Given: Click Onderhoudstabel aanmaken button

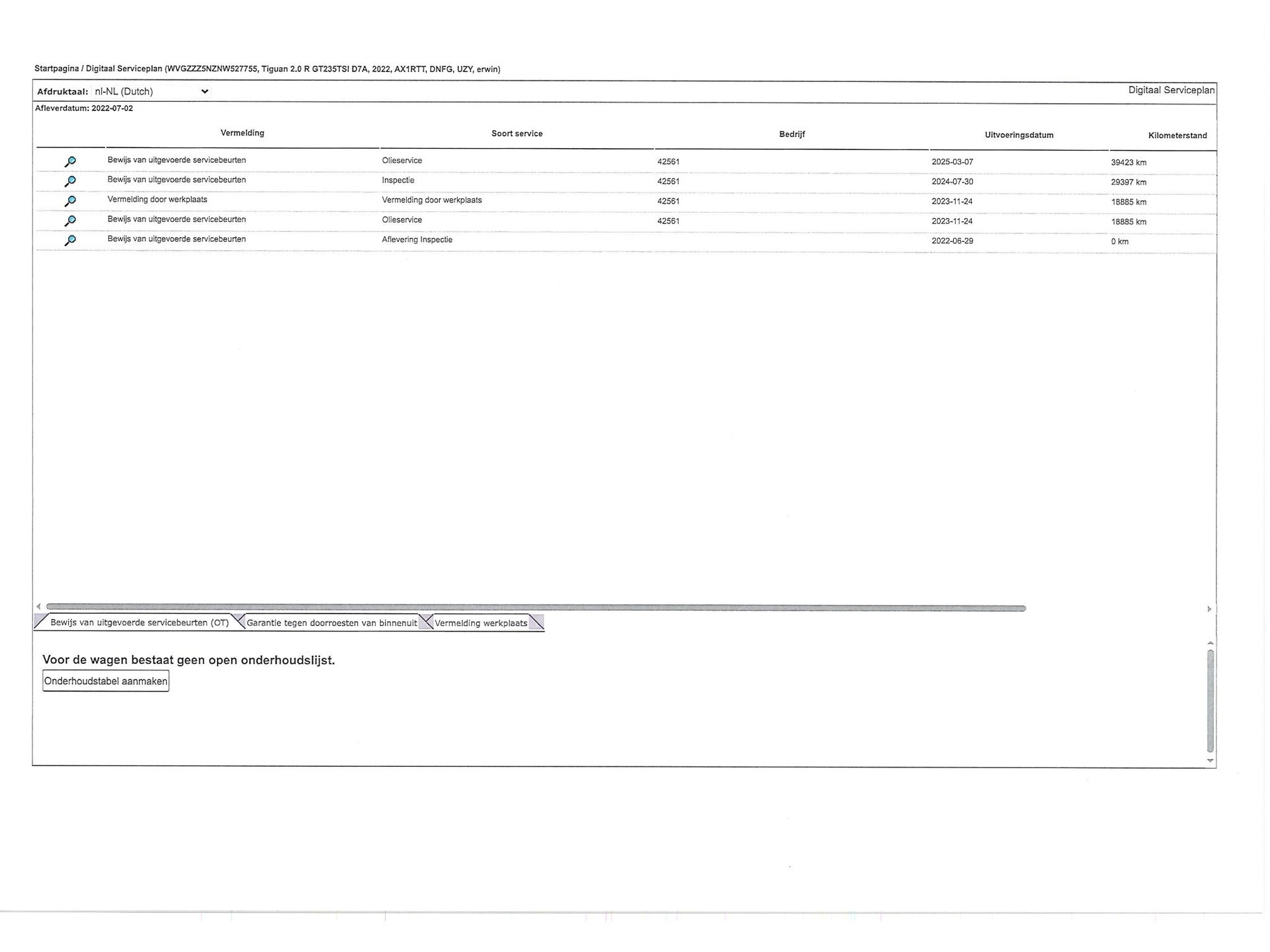Looking at the screenshot, I should click(x=106, y=681).
